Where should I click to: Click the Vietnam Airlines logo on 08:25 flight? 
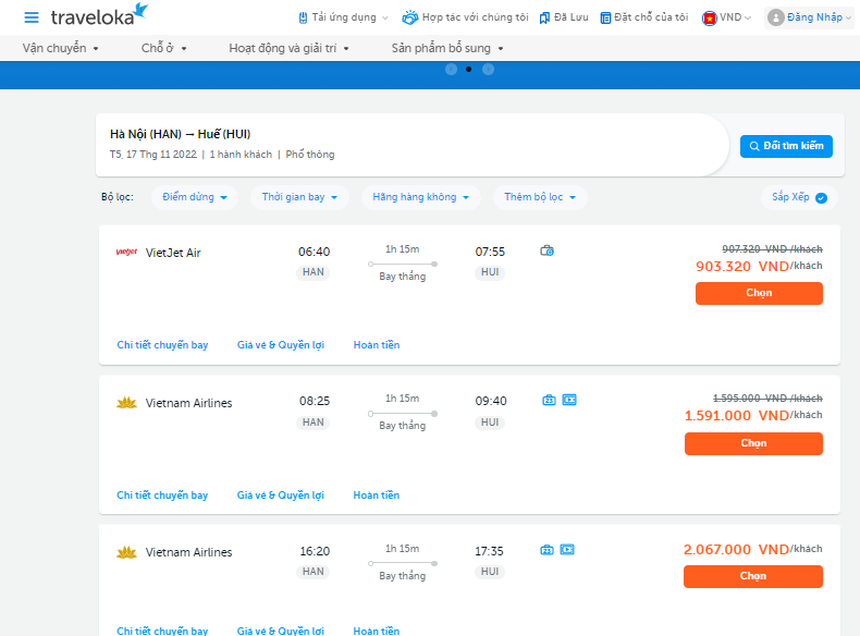[x=127, y=403]
